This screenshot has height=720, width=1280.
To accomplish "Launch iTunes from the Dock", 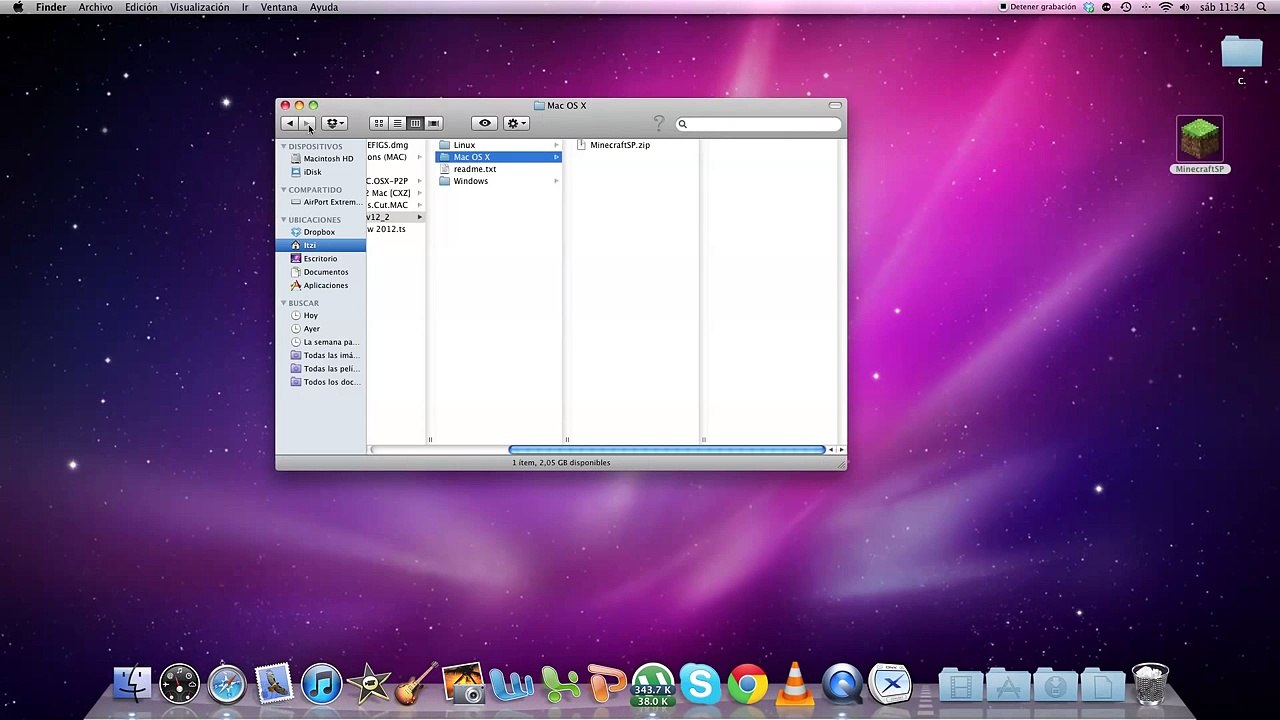I will click(322, 685).
